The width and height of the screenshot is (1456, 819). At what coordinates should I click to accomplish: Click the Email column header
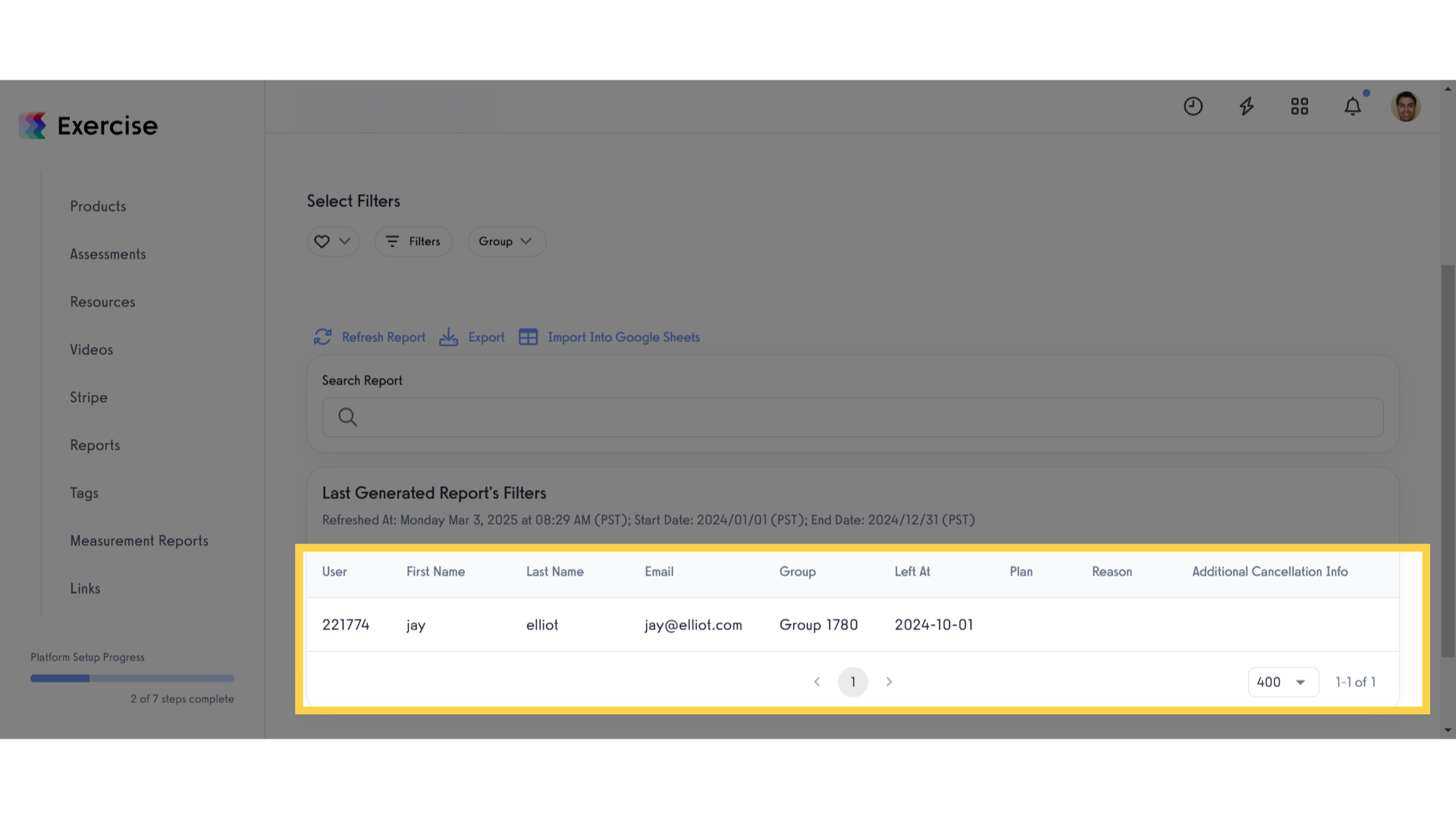[659, 572]
